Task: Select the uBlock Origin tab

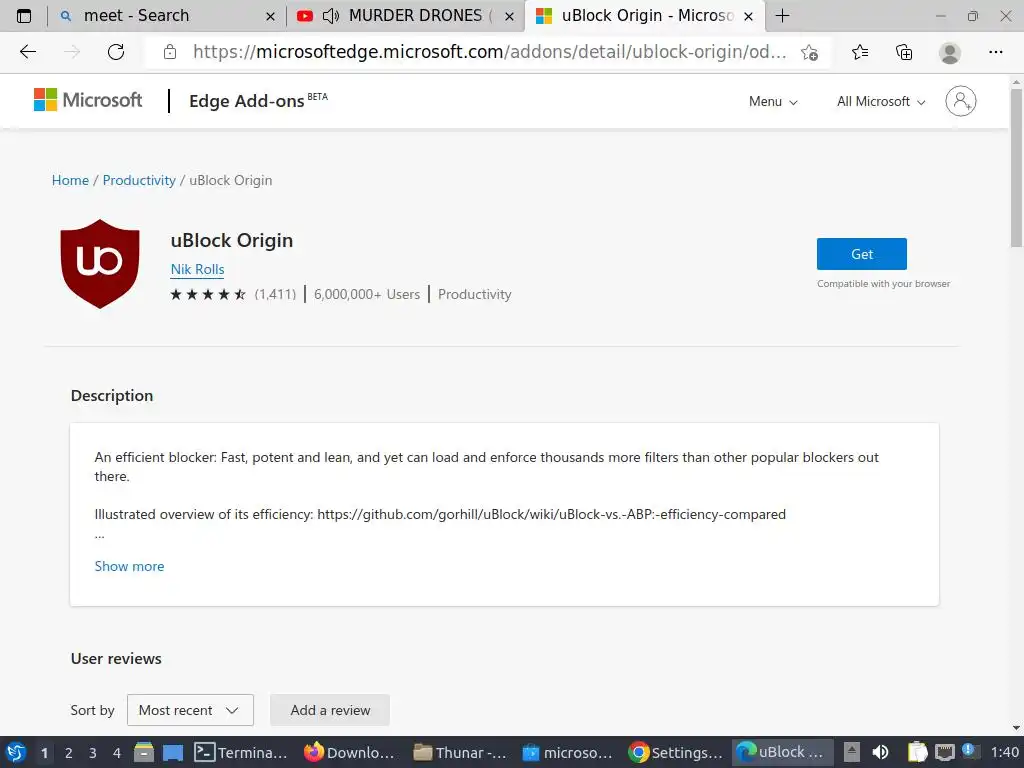Action: (647, 16)
